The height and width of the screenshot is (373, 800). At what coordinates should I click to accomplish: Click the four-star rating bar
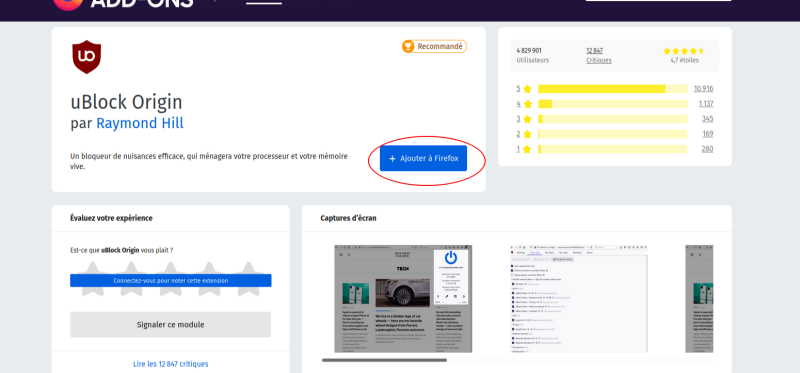coord(612,104)
